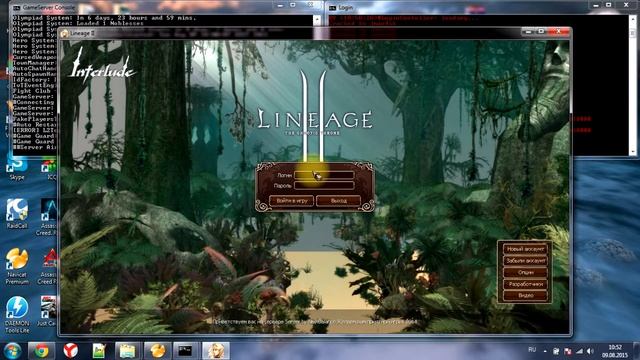640x360 pixels.
Task: Click the Забыли аккаунт button
Action: pyautogui.click(x=525, y=260)
